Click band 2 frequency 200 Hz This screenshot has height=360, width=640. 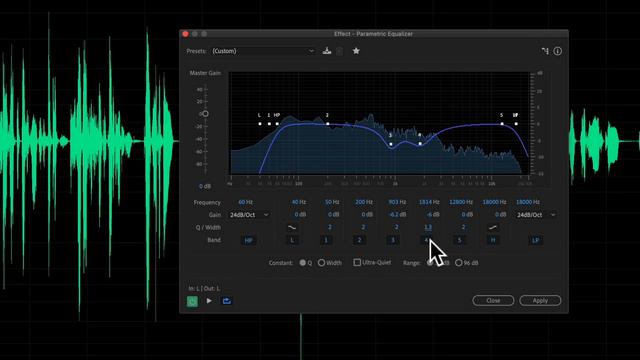coord(364,202)
